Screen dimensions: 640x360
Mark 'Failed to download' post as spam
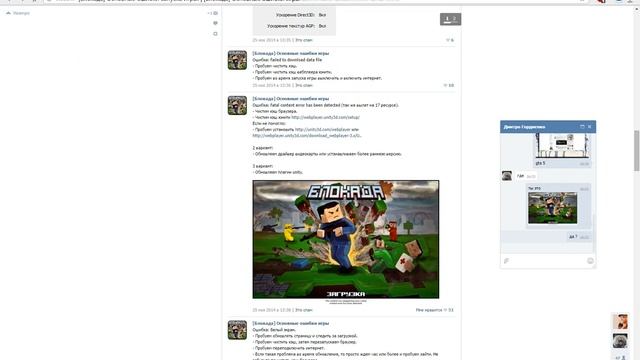click(x=304, y=85)
